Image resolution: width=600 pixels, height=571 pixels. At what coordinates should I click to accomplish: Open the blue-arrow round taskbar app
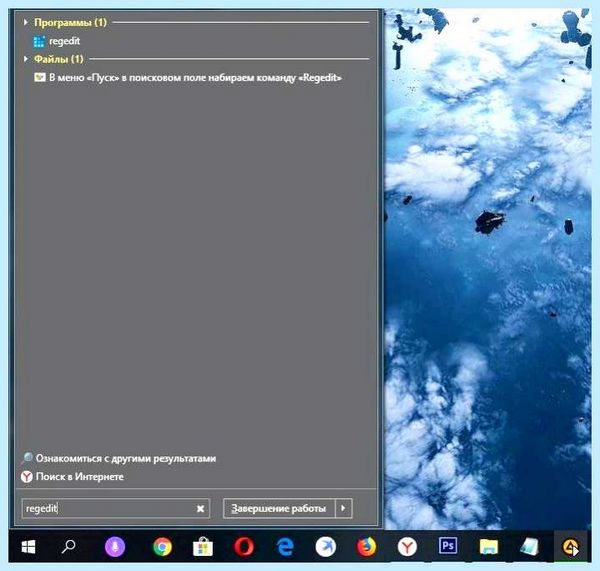pos(326,547)
